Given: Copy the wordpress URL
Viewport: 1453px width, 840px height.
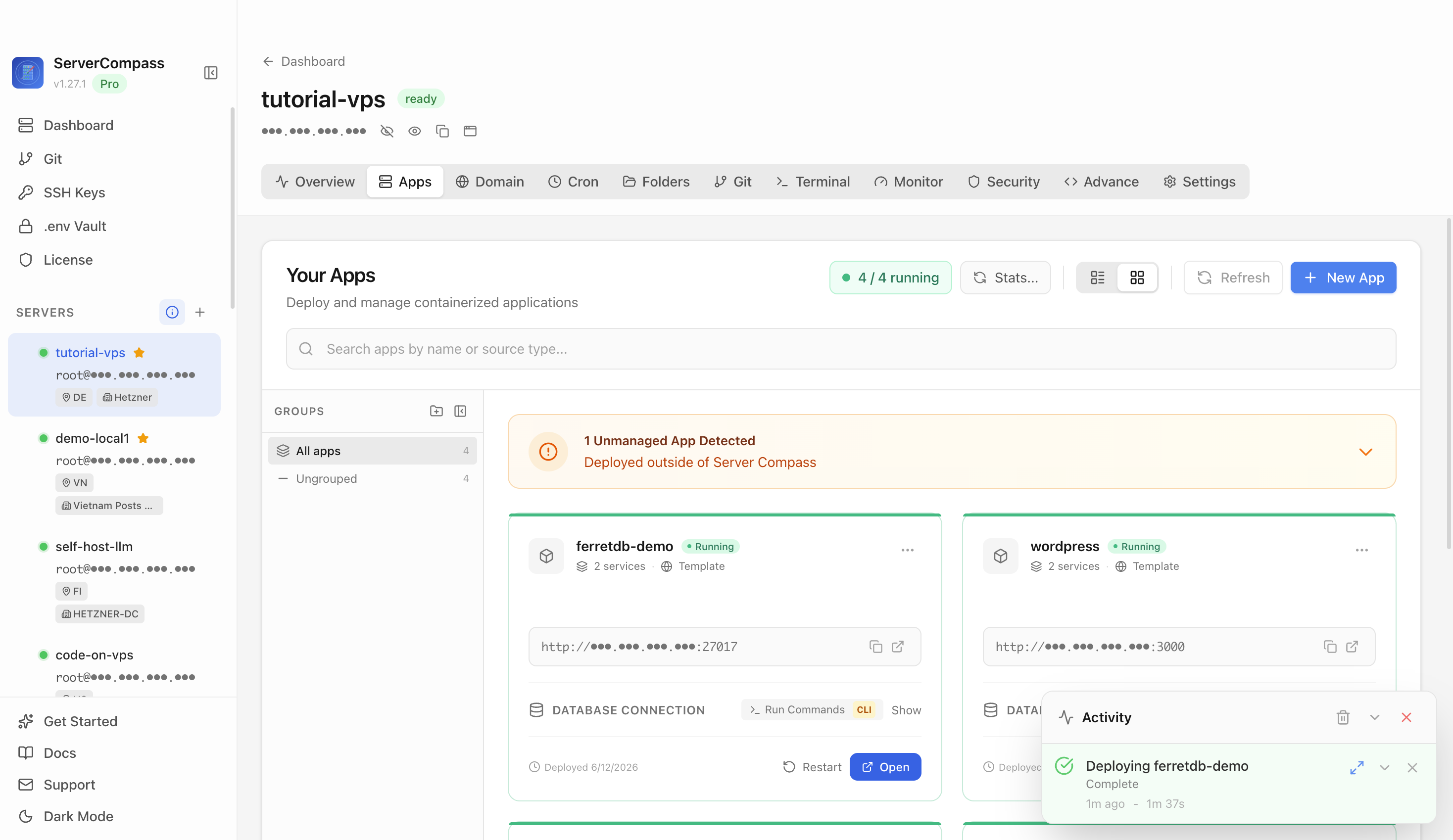Looking at the screenshot, I should click(x=1330, y=647).
